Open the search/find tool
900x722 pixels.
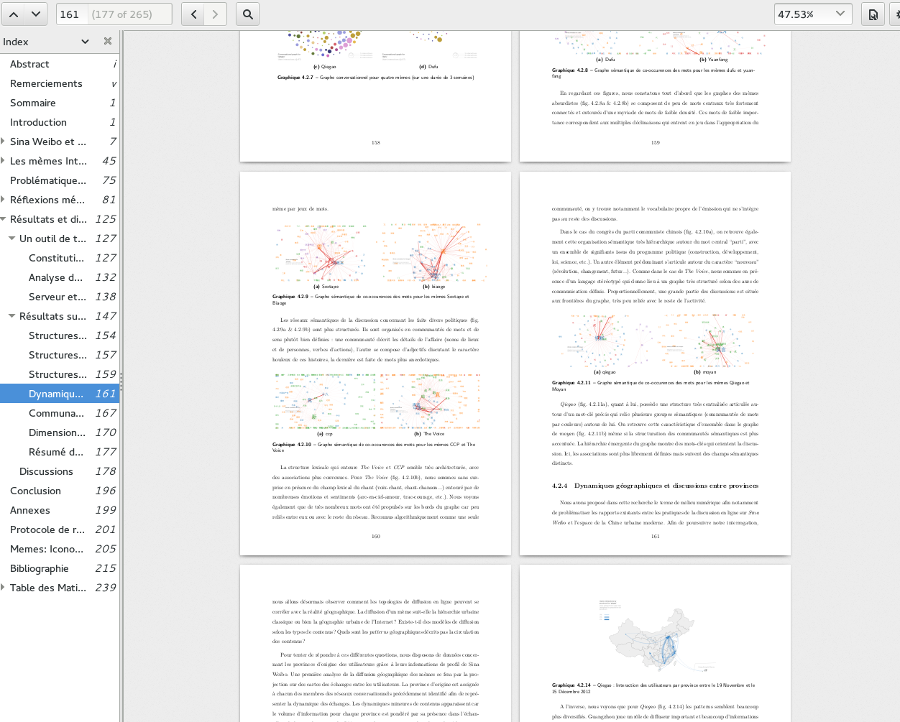coord(248,14)
